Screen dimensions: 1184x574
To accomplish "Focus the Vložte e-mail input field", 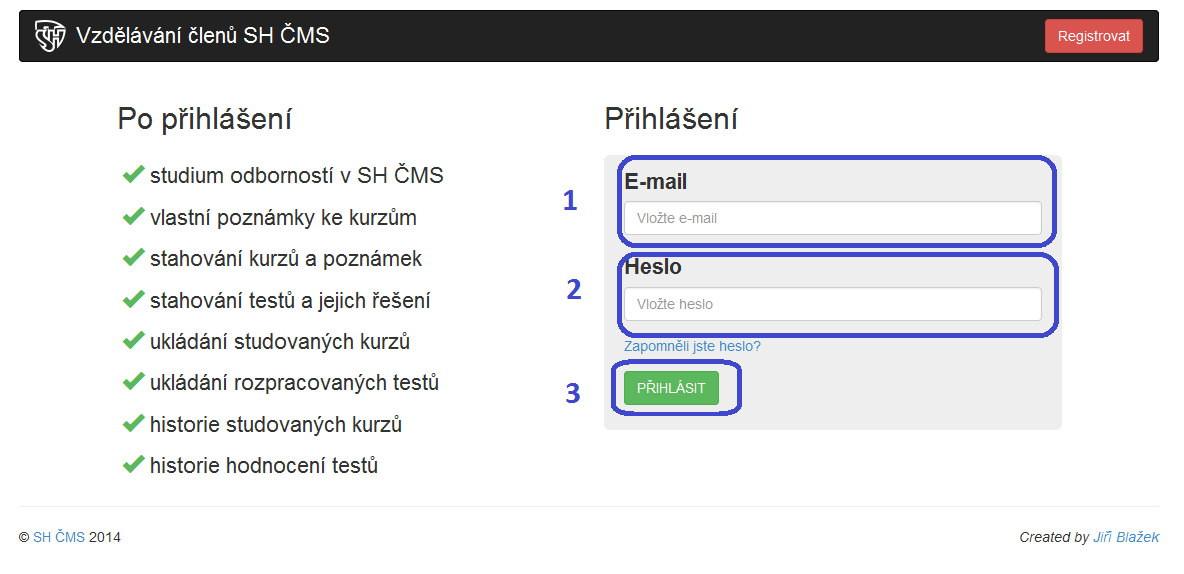I will [x=832, y=218].
